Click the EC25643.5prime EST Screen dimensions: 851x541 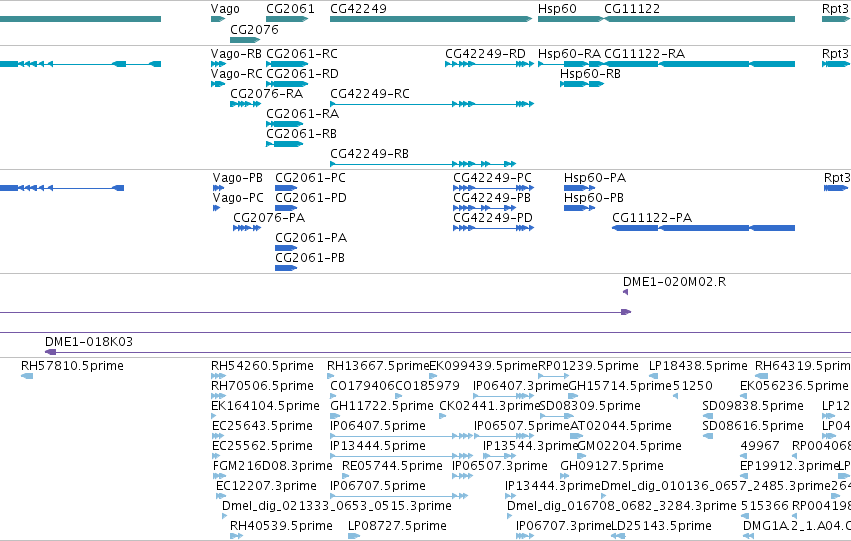point(219,436)
